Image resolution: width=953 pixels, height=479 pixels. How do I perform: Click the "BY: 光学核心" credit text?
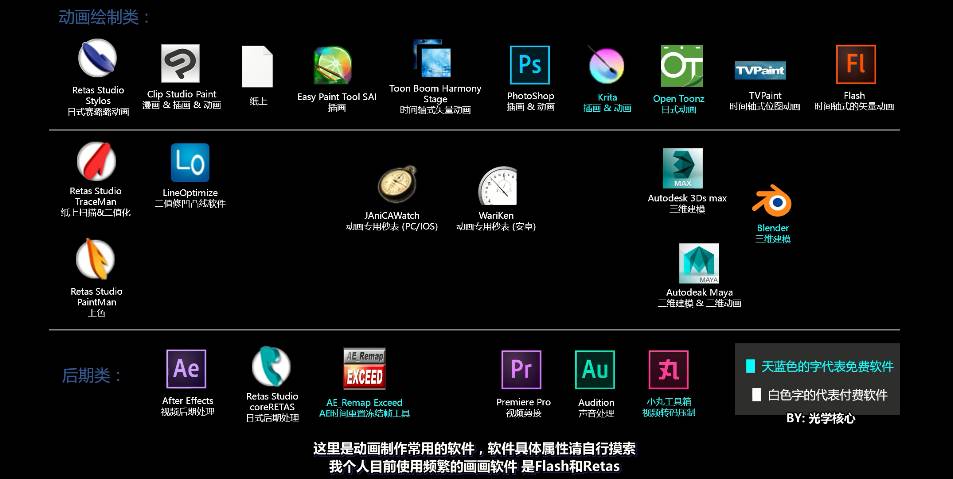(821, 418)
